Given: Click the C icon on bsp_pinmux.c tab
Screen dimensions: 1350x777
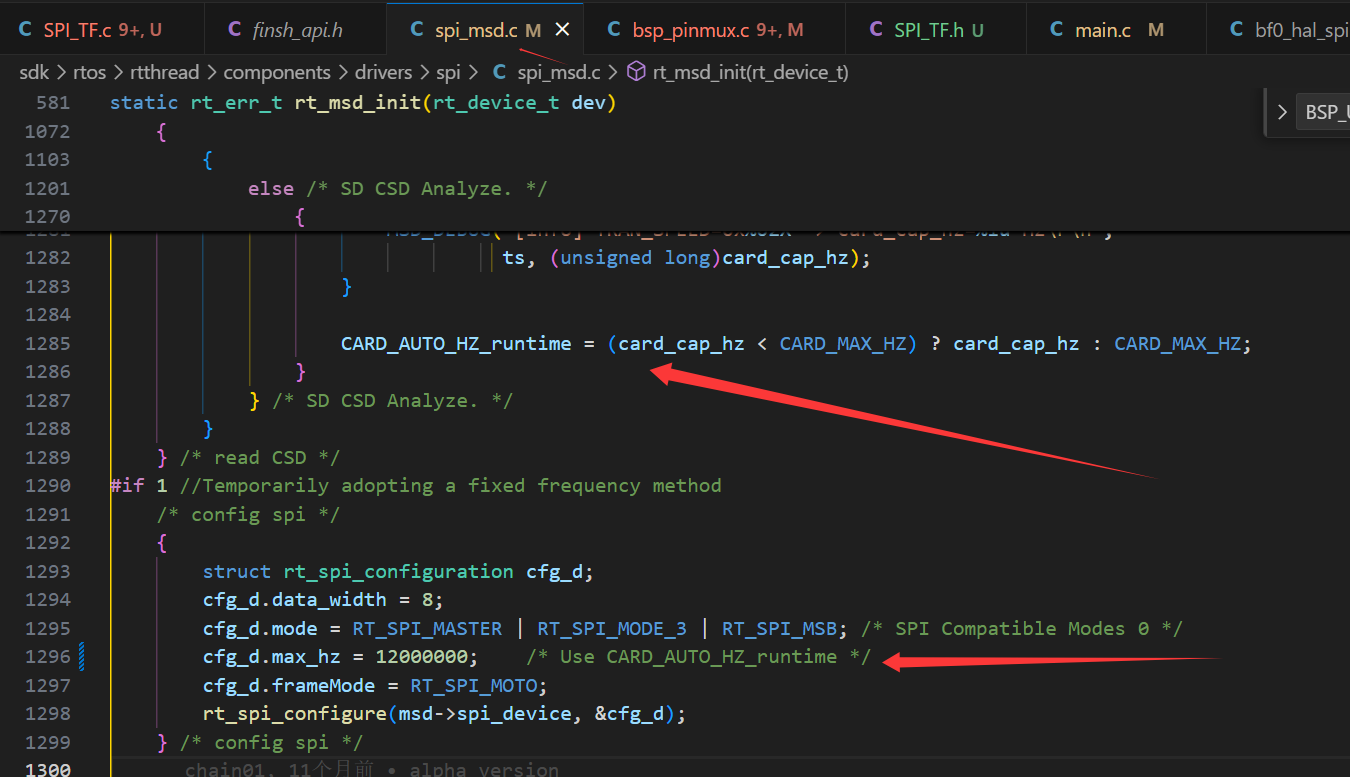Looking at the screenshot, I should click(x=613, y=30).
